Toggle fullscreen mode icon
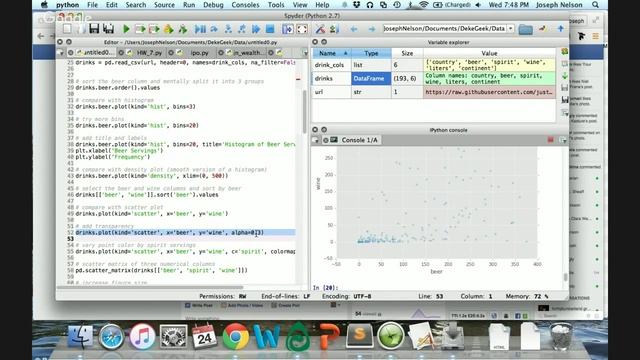 (302, 29)
